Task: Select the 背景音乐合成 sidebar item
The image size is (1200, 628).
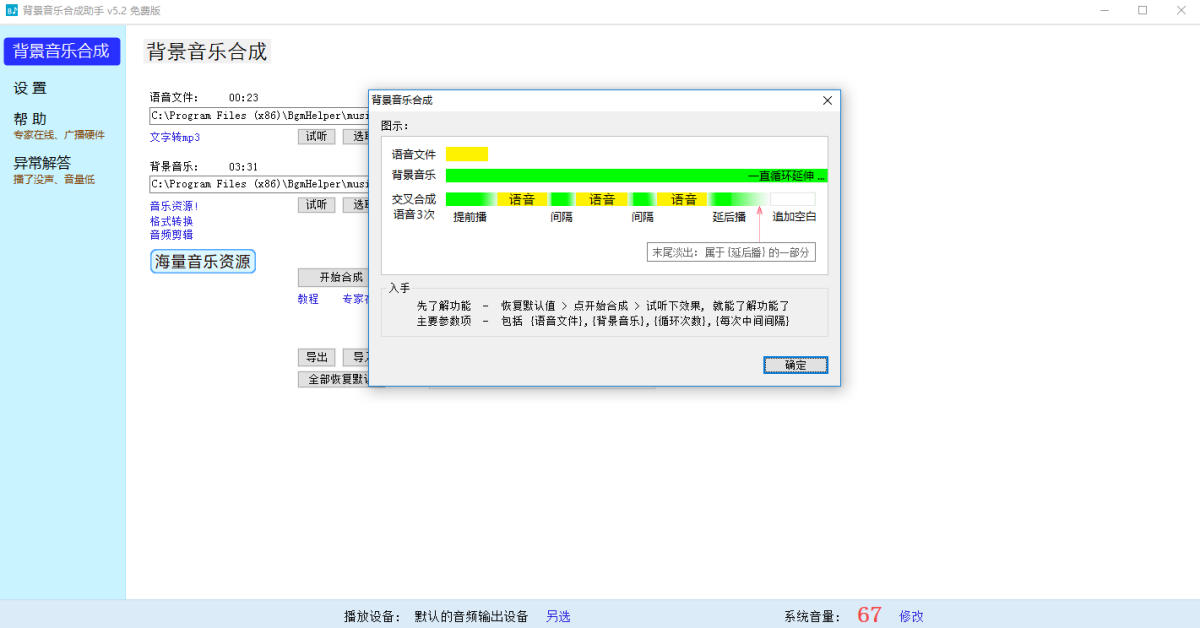Action: point(62,51)
